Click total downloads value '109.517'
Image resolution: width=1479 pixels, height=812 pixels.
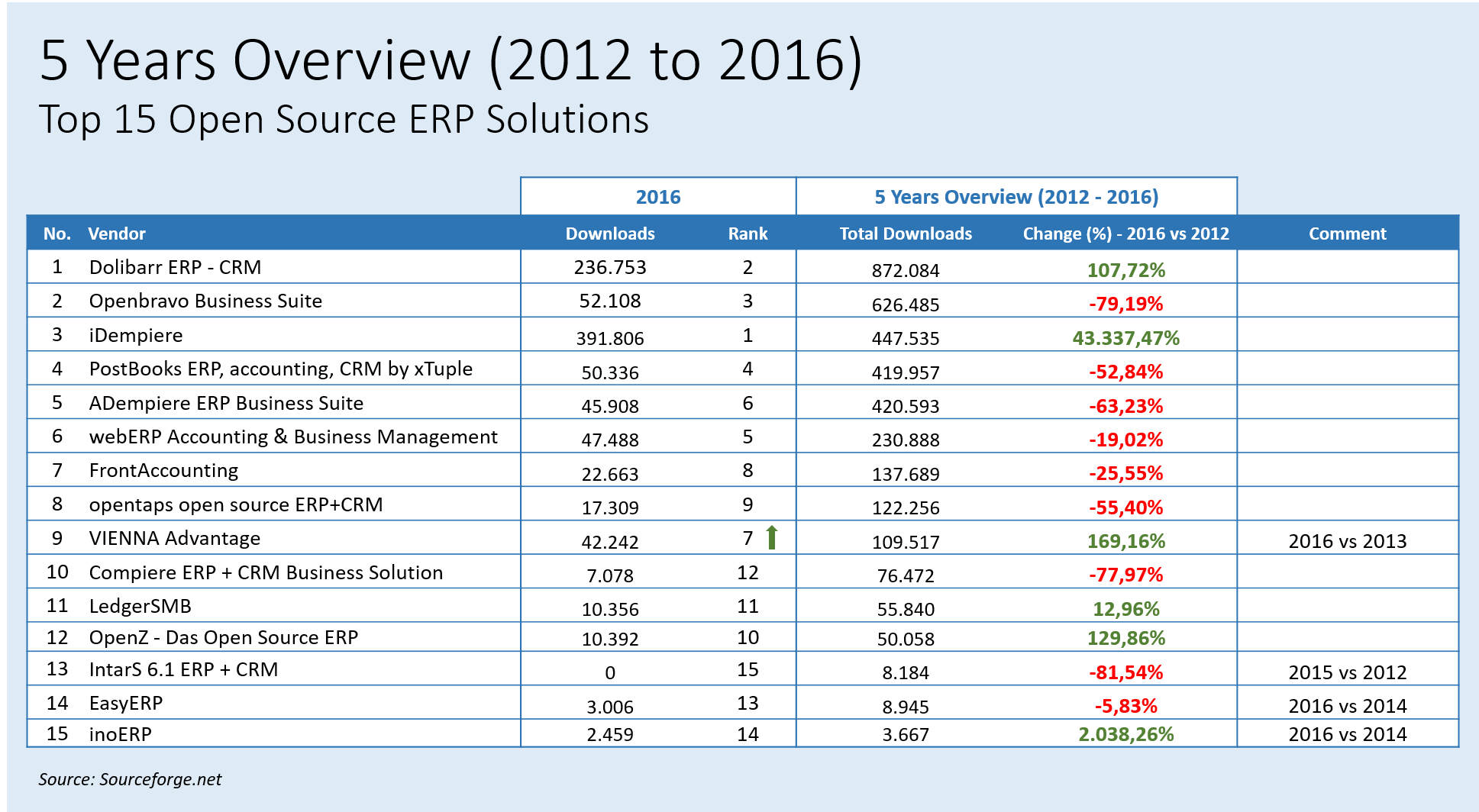point(906,542)
